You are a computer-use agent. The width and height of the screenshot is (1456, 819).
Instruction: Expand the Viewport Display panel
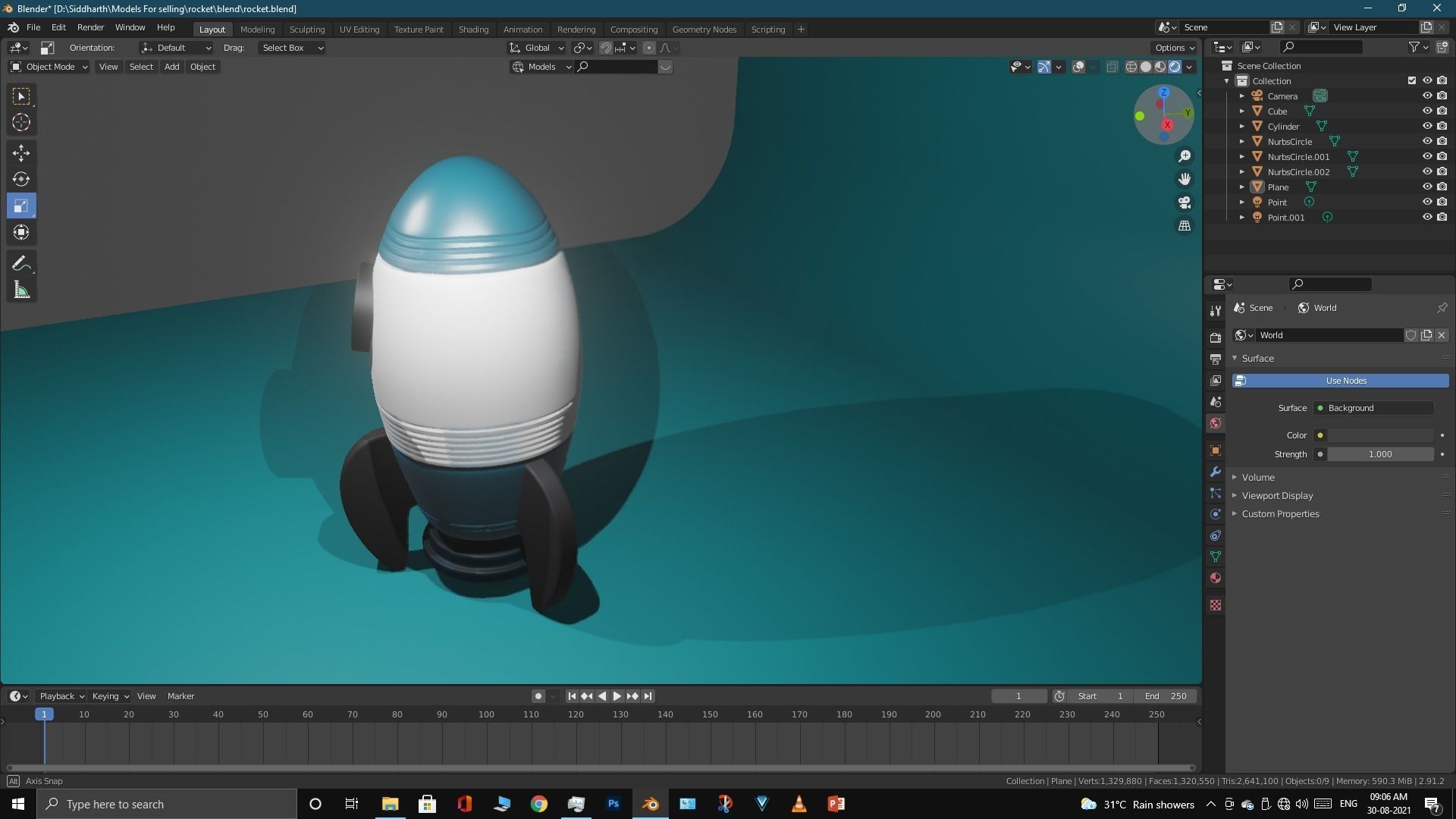click(1277, 495)
